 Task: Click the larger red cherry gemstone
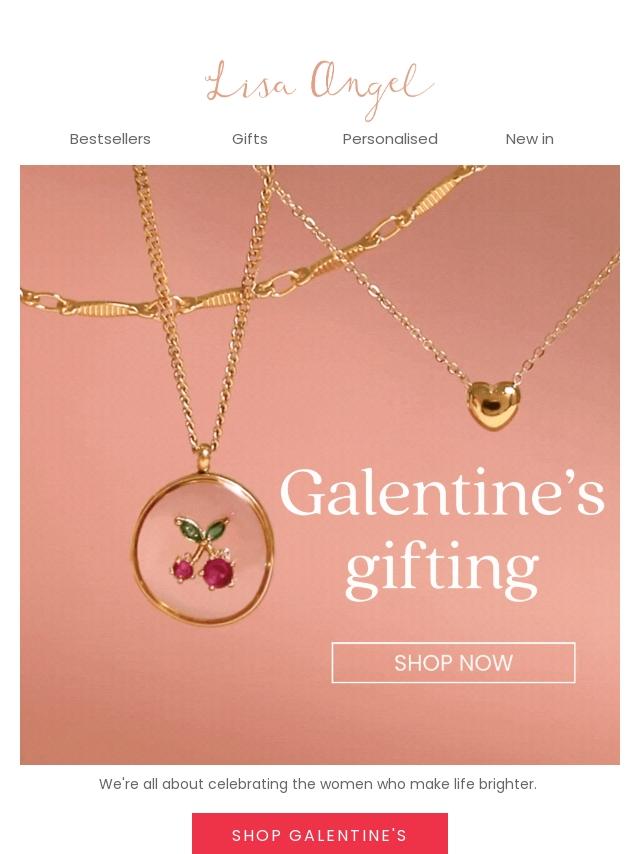click(x=218, y=573)
